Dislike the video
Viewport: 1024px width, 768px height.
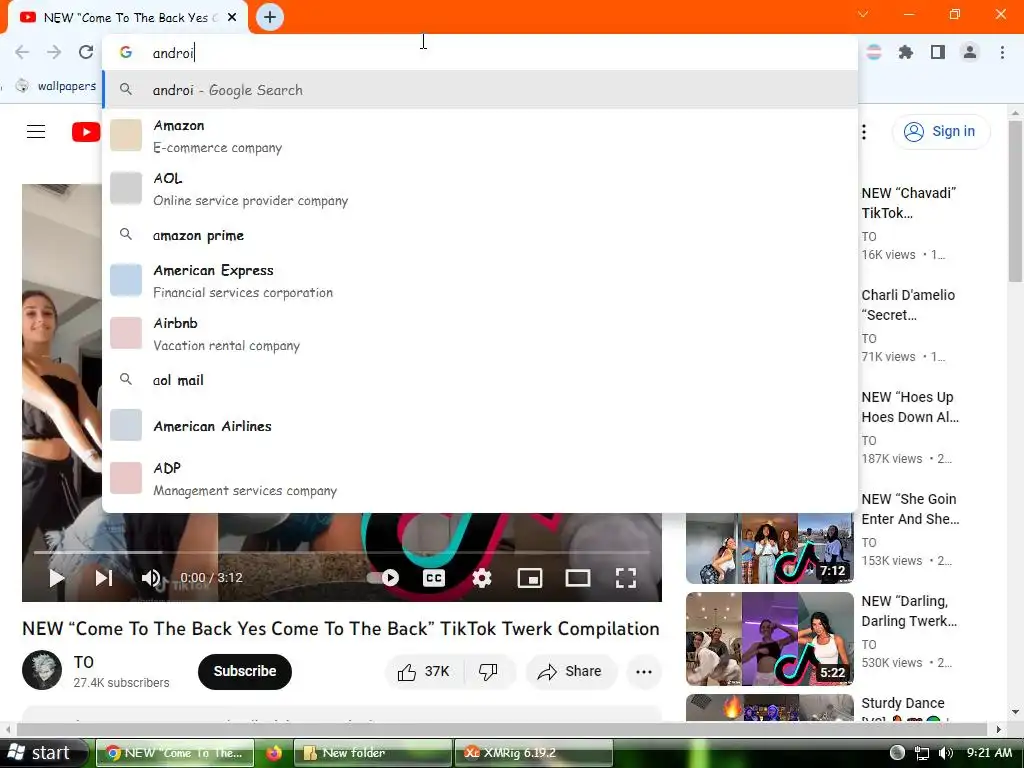pos(488,671)
